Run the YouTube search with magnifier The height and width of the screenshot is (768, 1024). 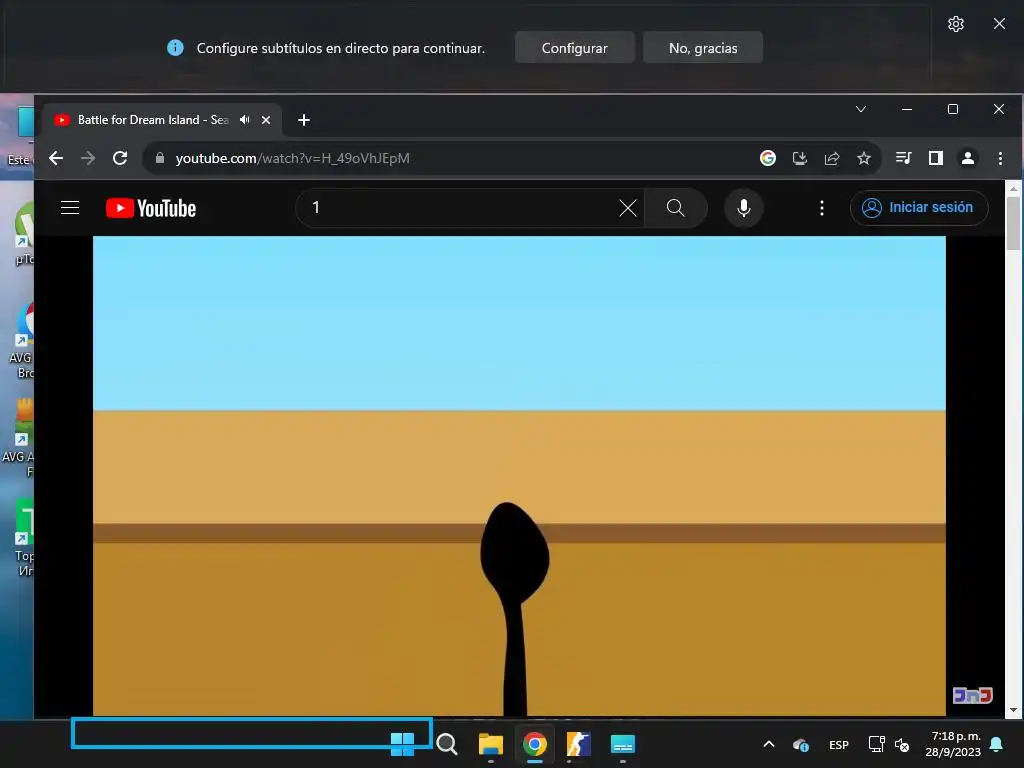[x=676, y=208]
